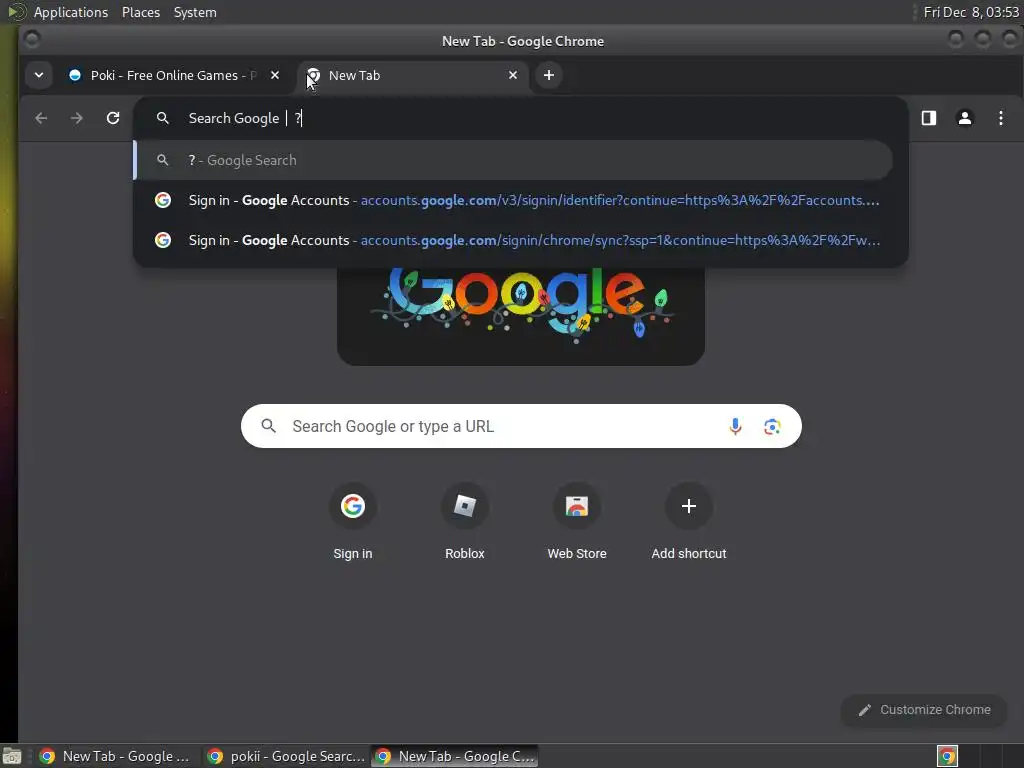Open Google Lens image search
The width and height of the screenshot is (1024, 768).
[x=772, y=426]
